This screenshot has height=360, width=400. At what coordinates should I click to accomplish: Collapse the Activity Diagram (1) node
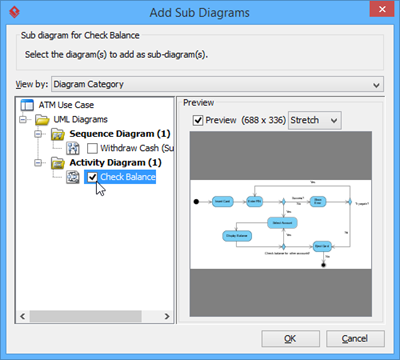[38, 163]
